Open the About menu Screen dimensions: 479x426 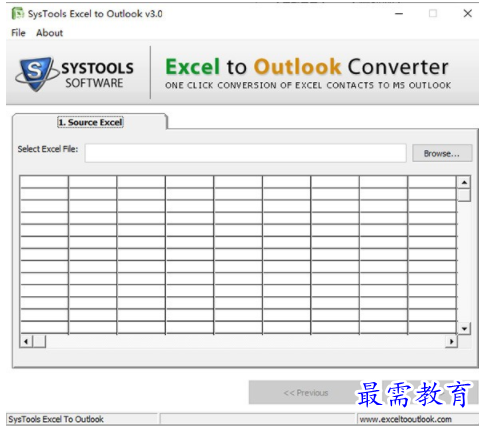pos(49,33)
